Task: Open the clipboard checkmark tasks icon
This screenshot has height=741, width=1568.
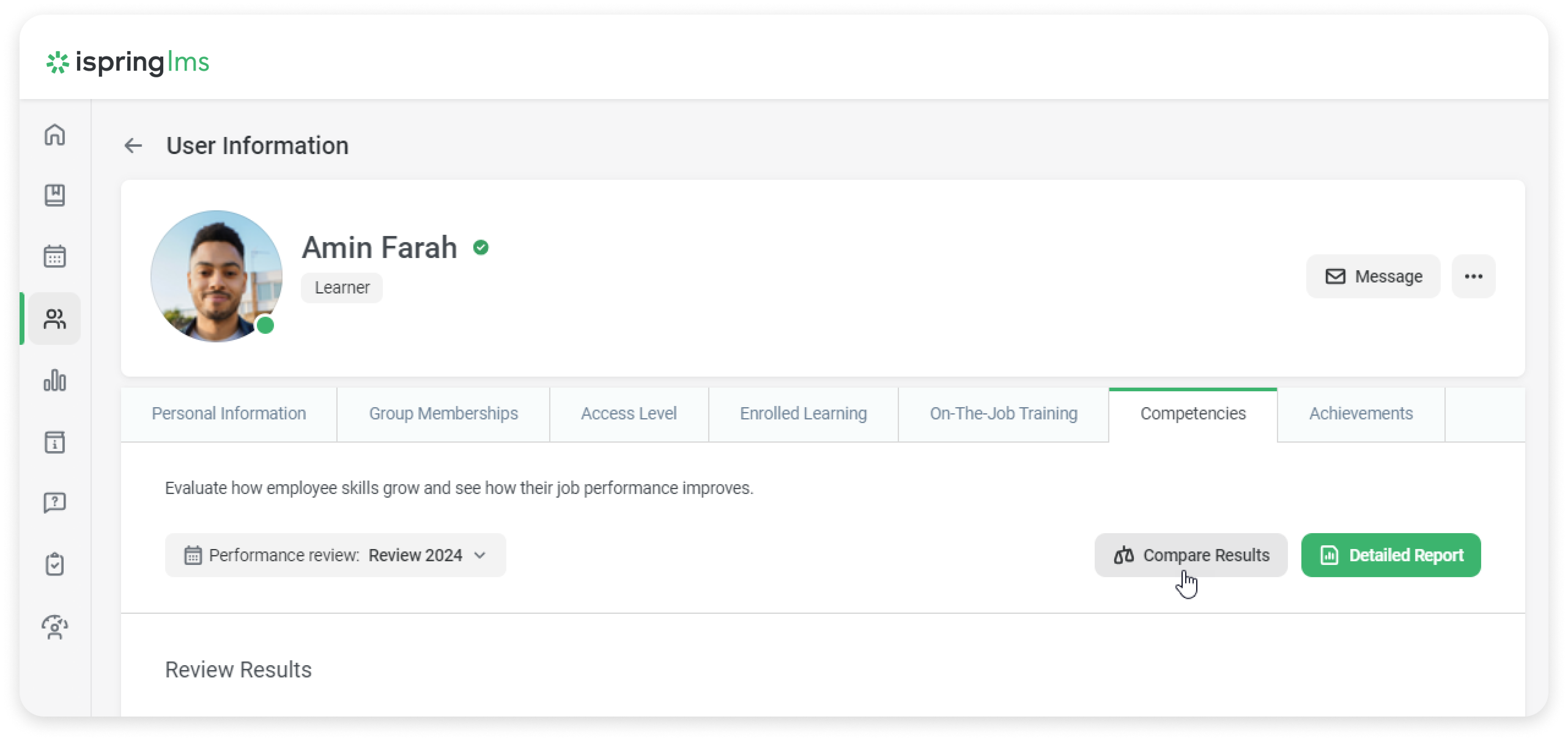Action: 55,564
